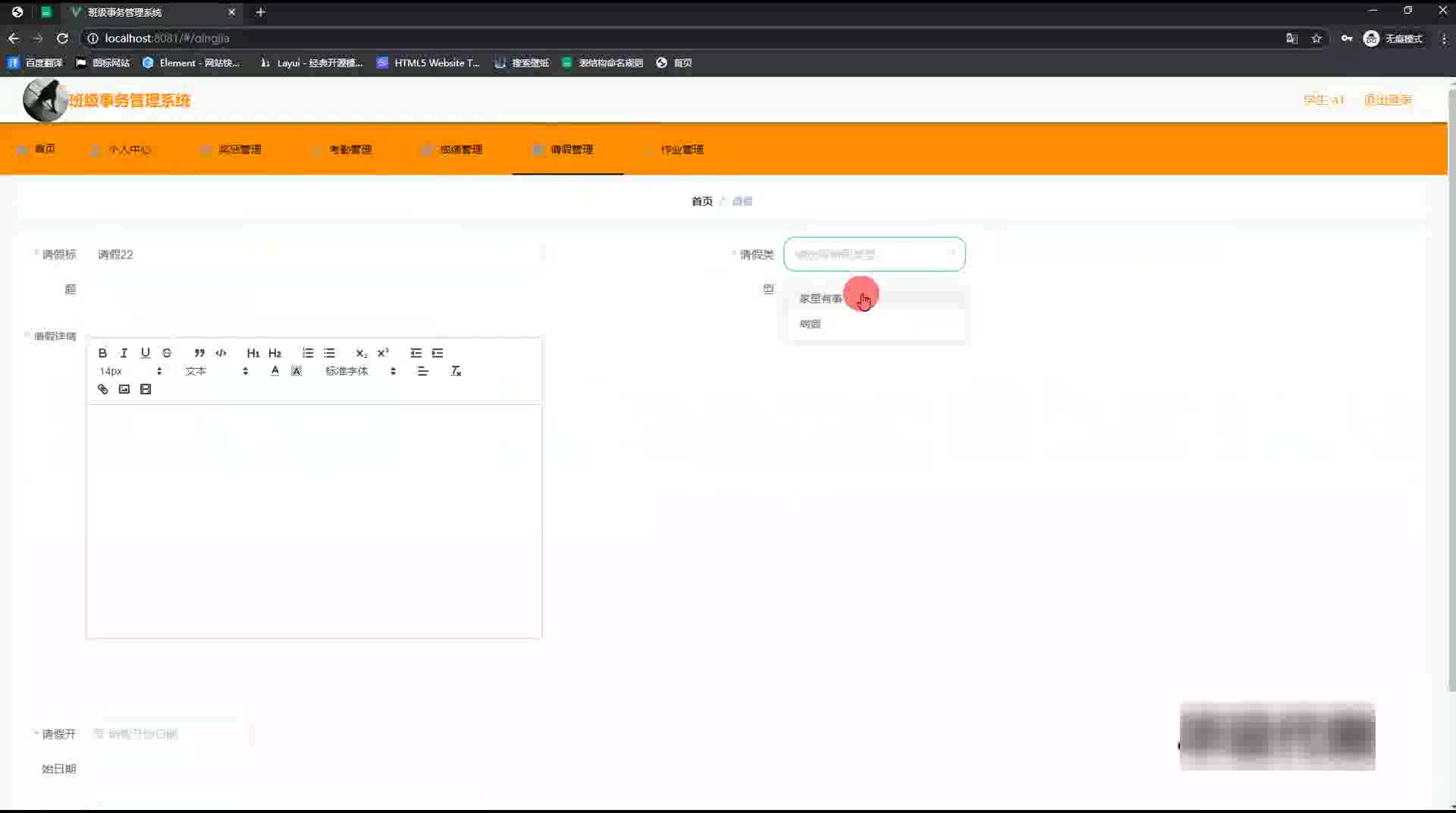This screenshot has width=1456, height=813.
Task: Increase text indent in the editor
Action: [x=438, y=353]
